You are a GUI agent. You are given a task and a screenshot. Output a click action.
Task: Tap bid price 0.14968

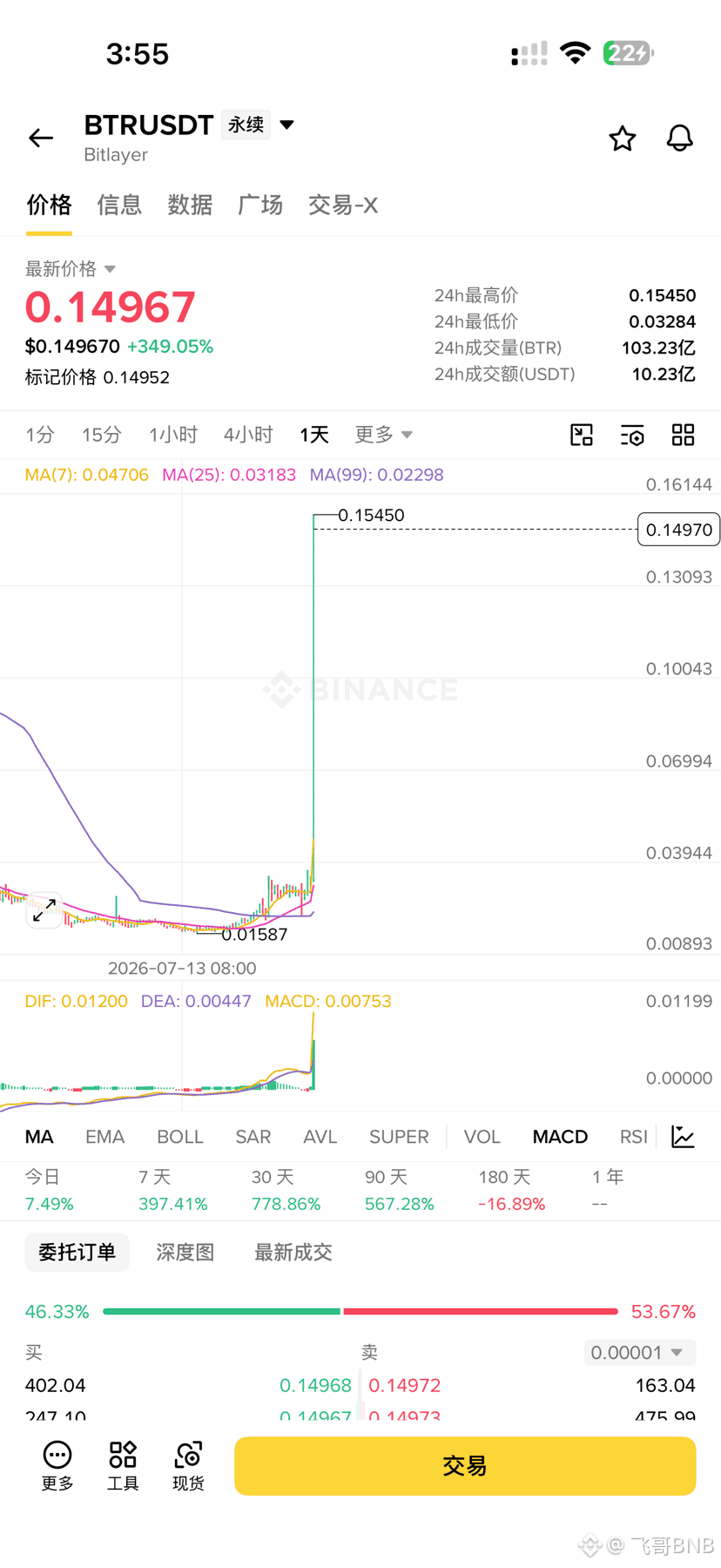[315, 1385]
